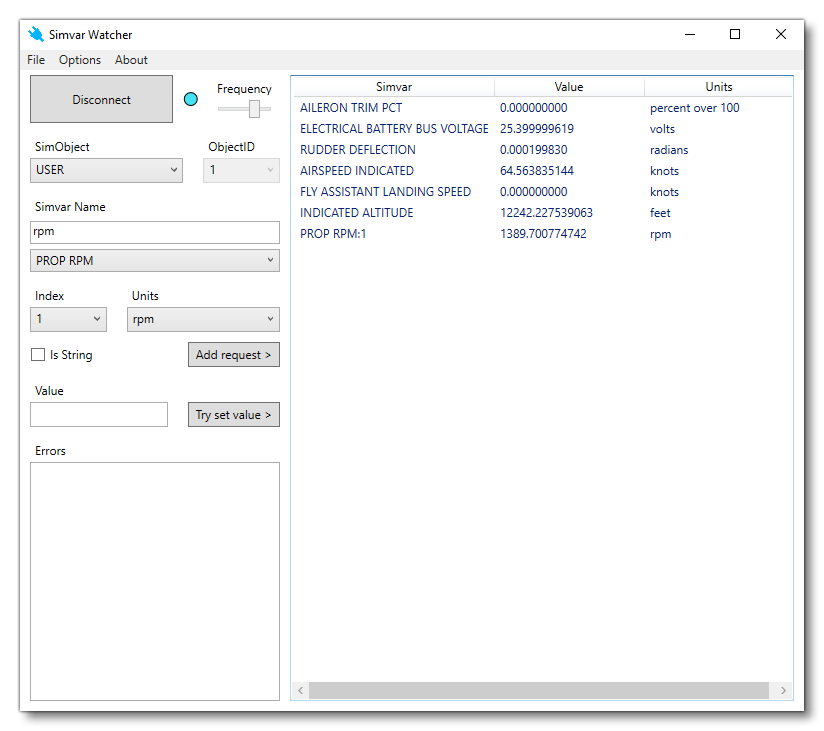The width and height of the screenshot is (824, 731).
Task: Maximize the Simvar Watcher window
Action: tap(735, 34)
